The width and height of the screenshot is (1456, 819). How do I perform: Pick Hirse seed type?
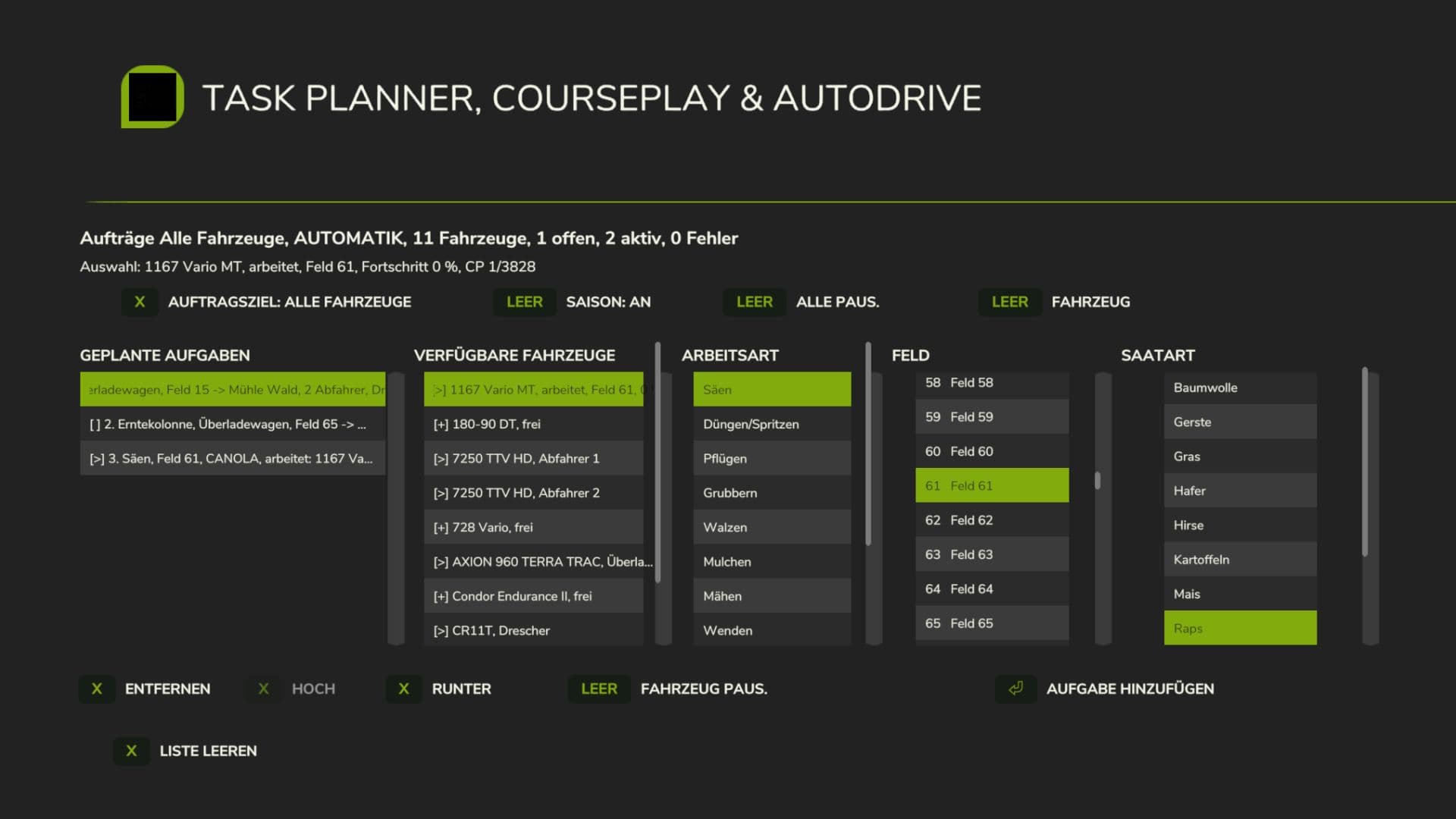[x=1241, y=525]
